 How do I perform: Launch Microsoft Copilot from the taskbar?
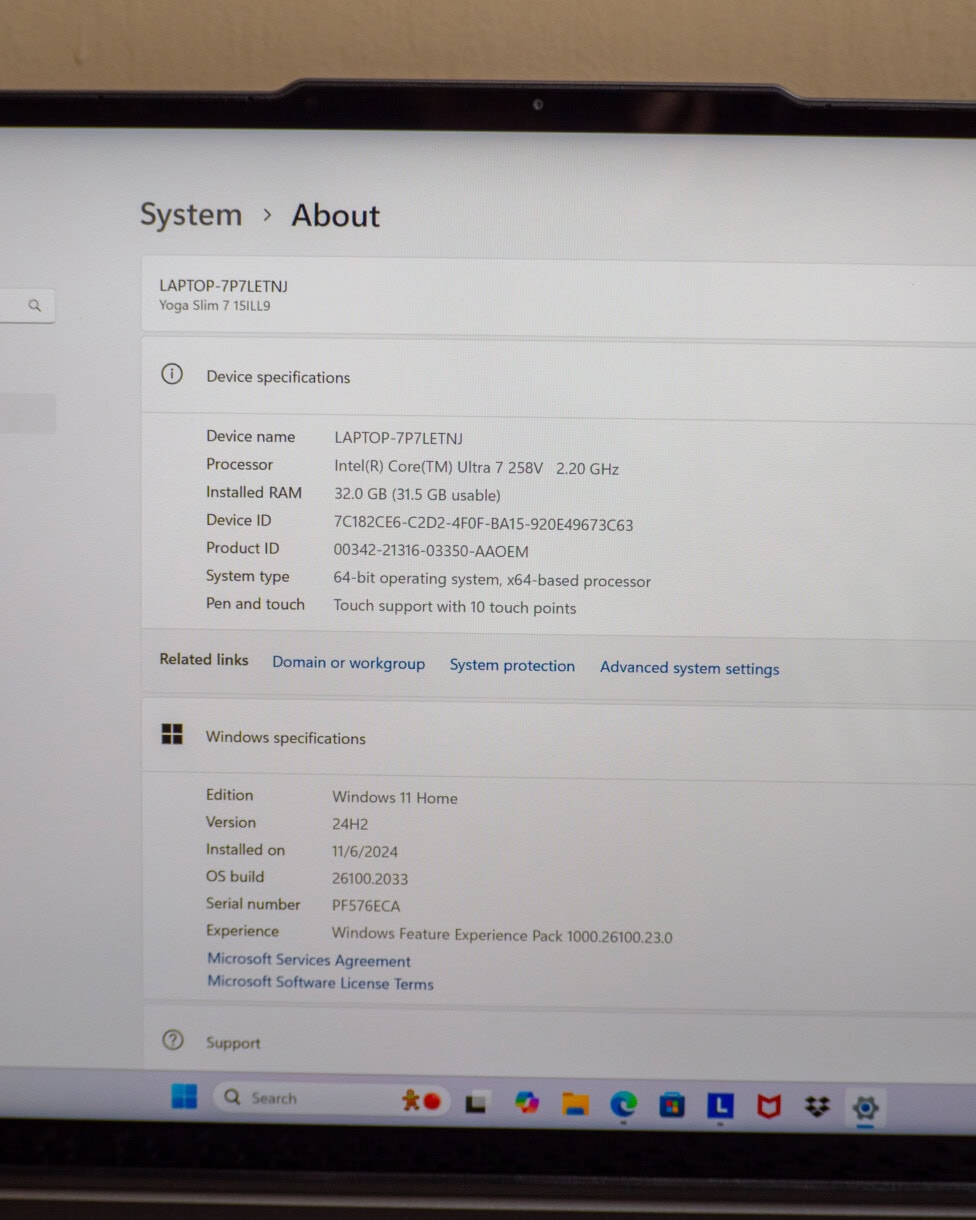pos(527,1102)
